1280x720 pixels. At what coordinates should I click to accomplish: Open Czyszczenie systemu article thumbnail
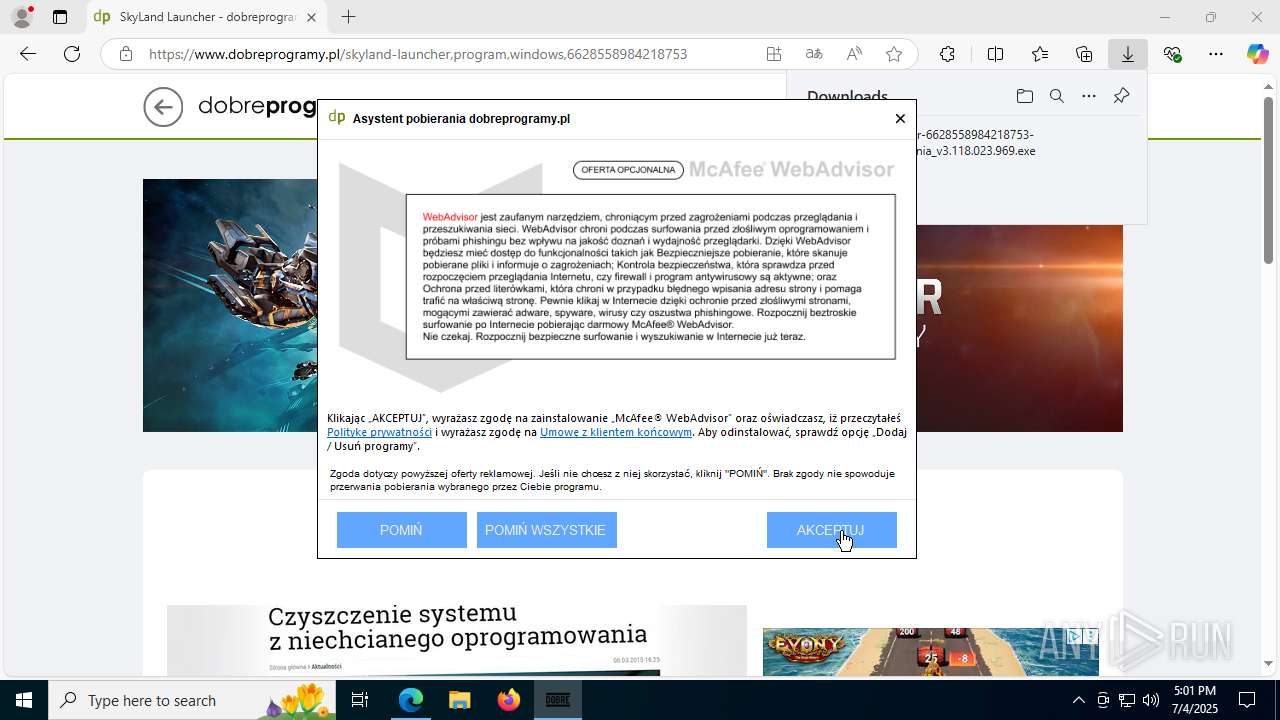click(x=457, y=640)
